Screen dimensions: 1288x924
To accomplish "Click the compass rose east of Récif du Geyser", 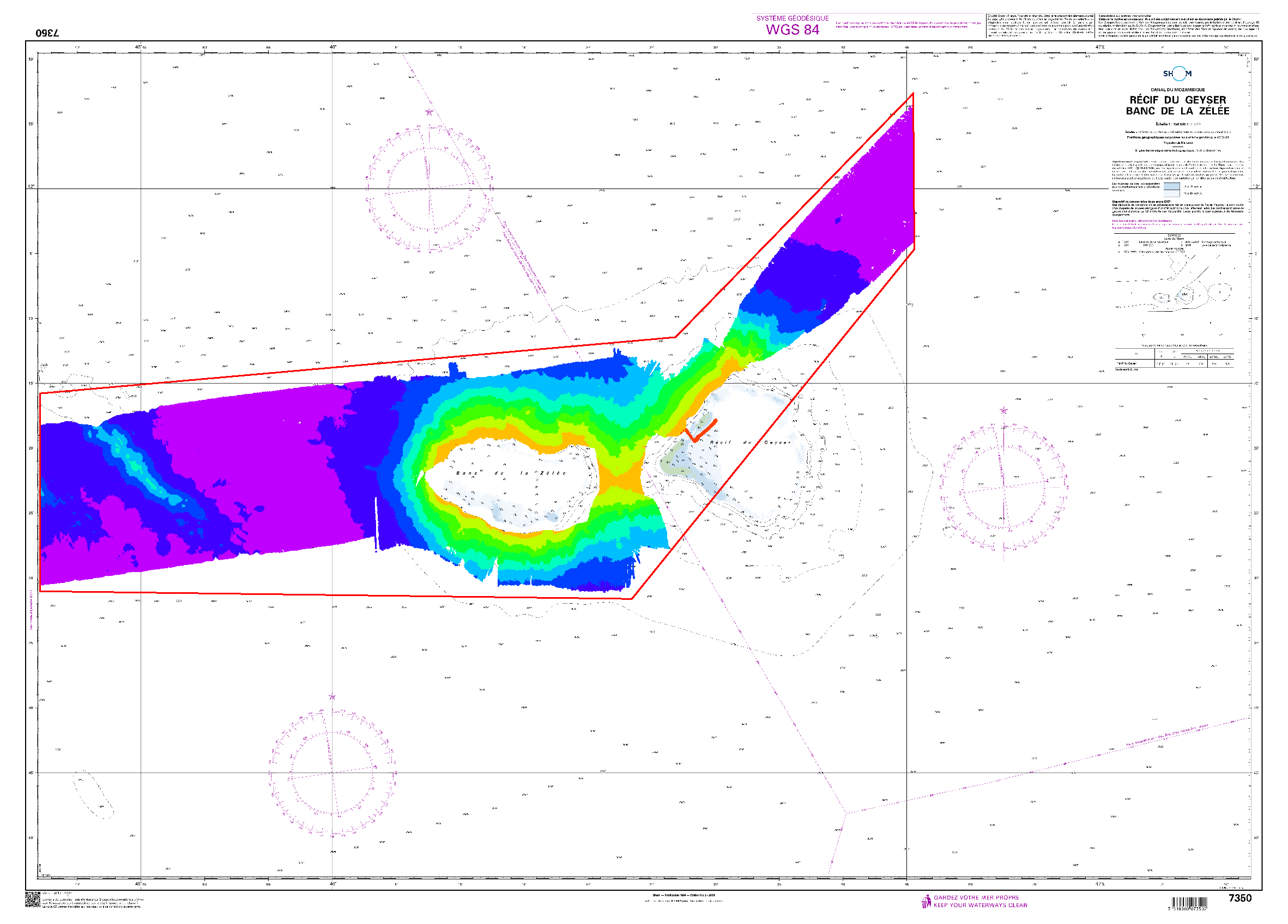I will (x=1003, y=487).
